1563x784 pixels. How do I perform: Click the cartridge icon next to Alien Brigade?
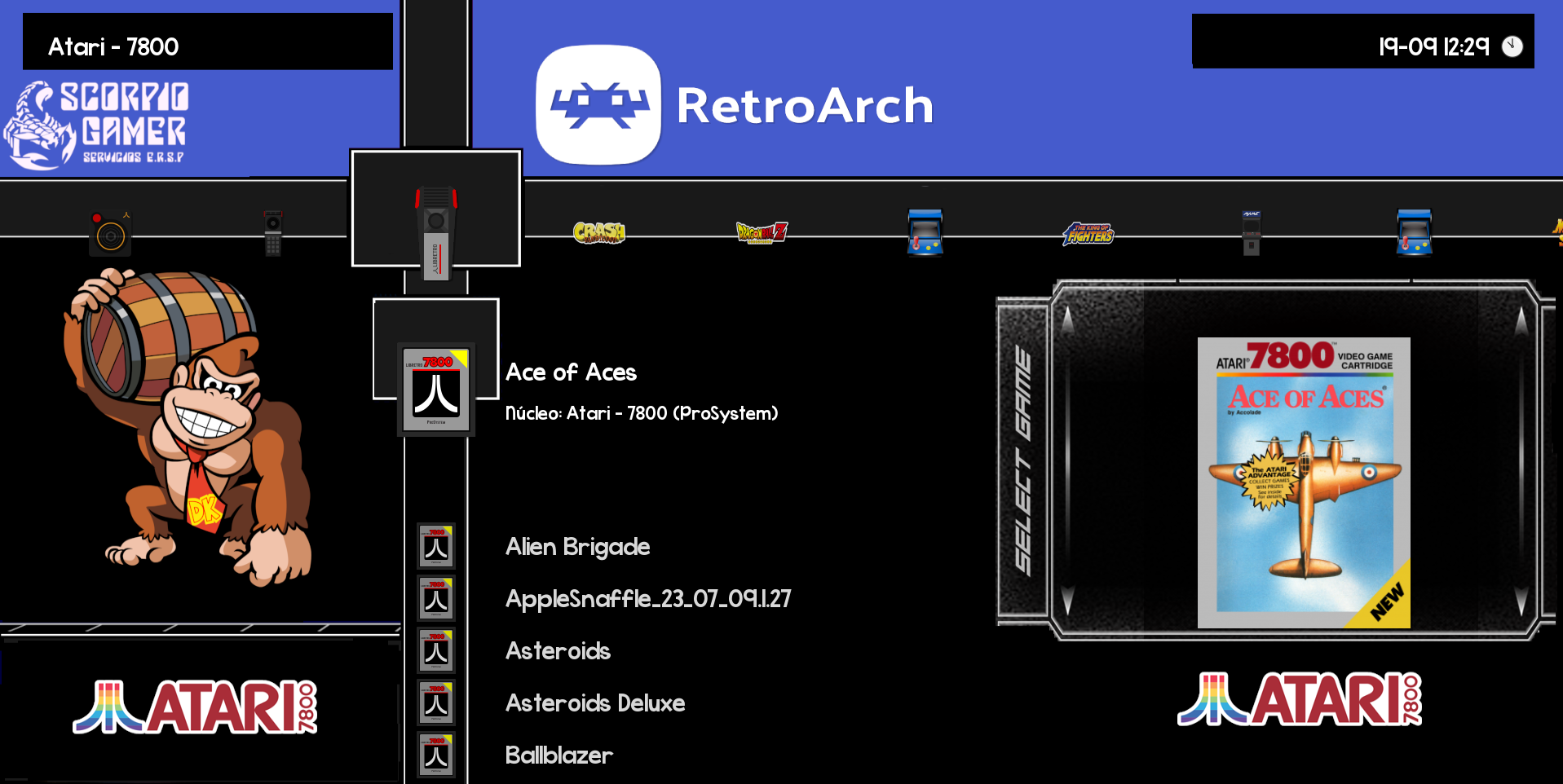[436, 547]
